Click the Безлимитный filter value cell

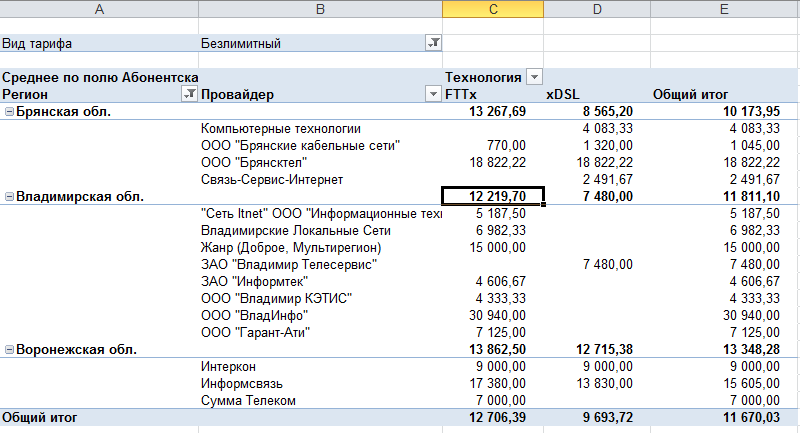[312, 43]
